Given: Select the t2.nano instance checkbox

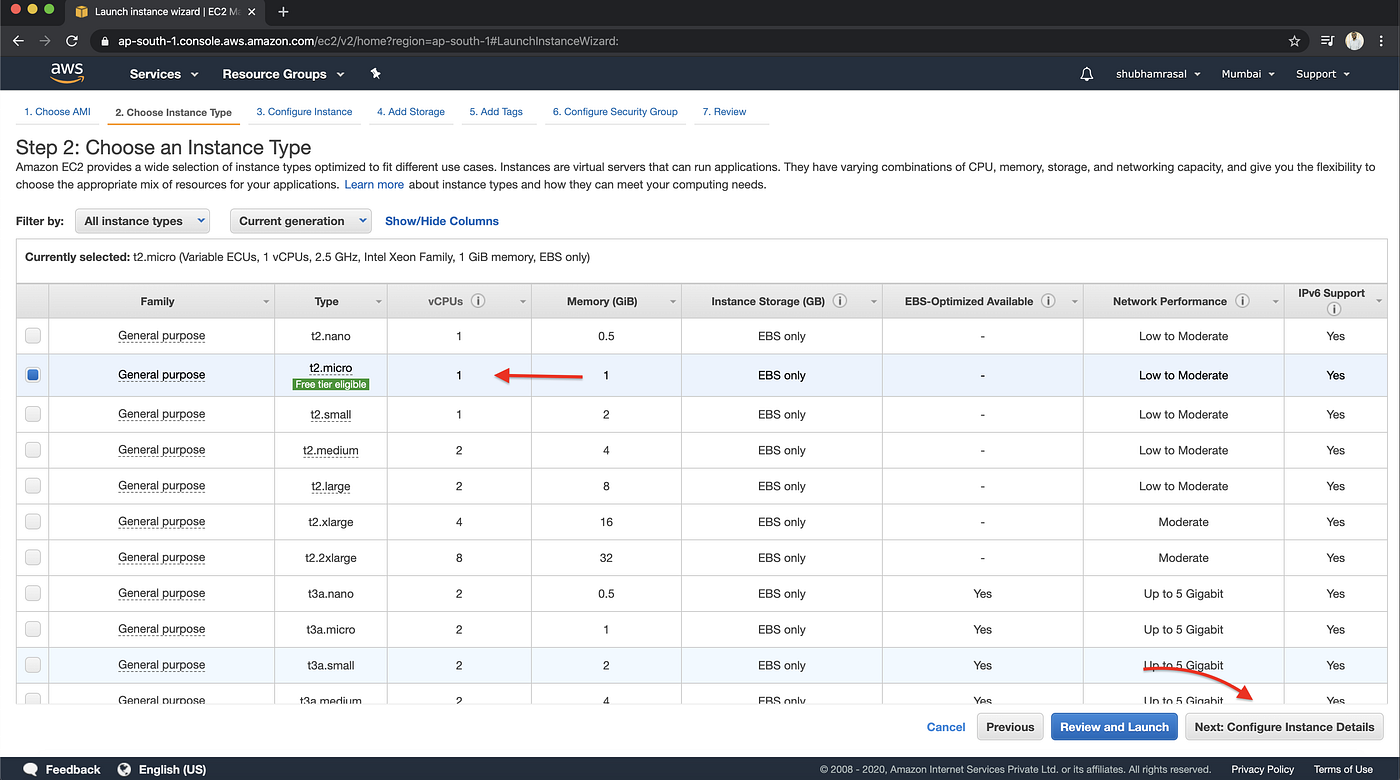Looking at the screenshot, I should pyautogui.click(x=33, y=336).
